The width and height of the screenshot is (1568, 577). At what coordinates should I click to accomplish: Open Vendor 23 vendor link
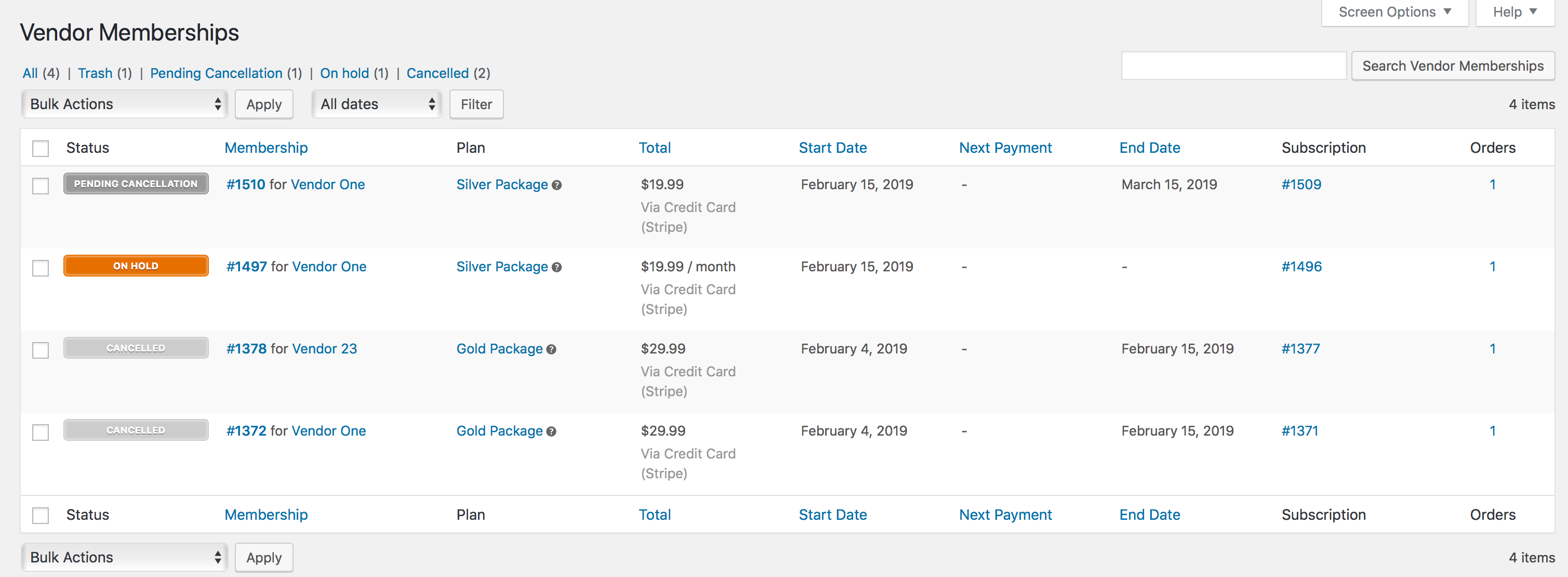[324, 349]
